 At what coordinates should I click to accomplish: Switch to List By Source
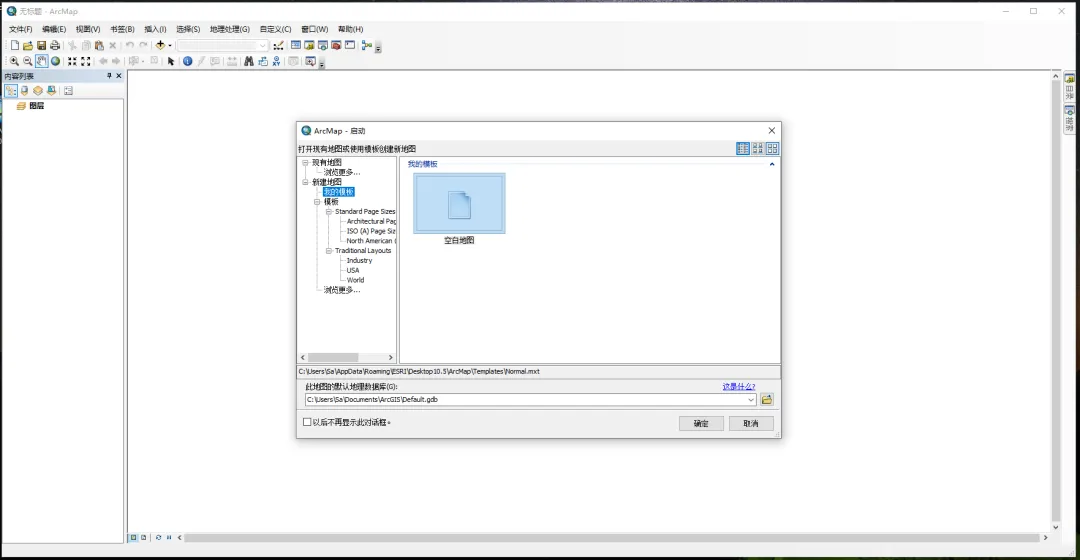(x=24, y=91)
